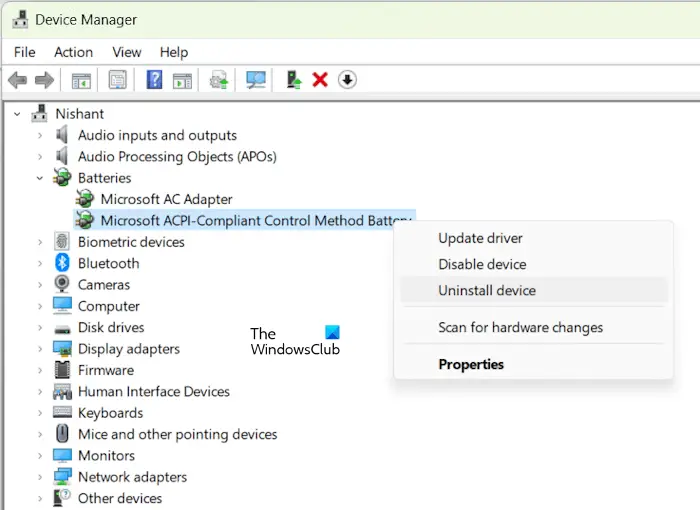Screen dimensions: 700x510
Task: Expand Audio inputs and outputs chevron
Action: [40, 135]
